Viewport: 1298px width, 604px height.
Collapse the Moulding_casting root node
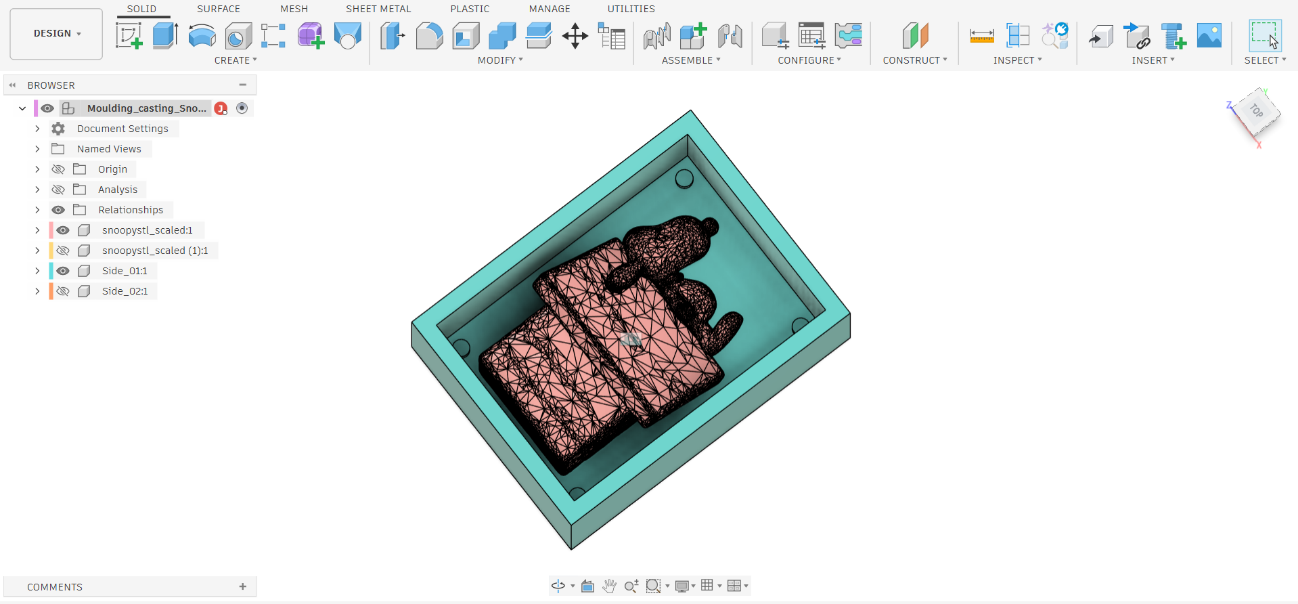23,108
